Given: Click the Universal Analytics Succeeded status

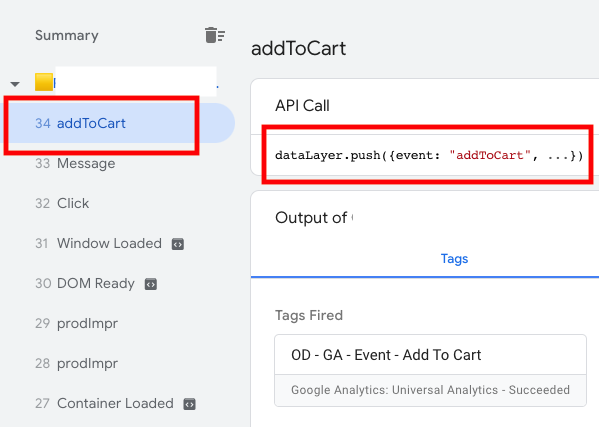Looking at the screenshot, I should pyautogui.click(x=430, y=390).
